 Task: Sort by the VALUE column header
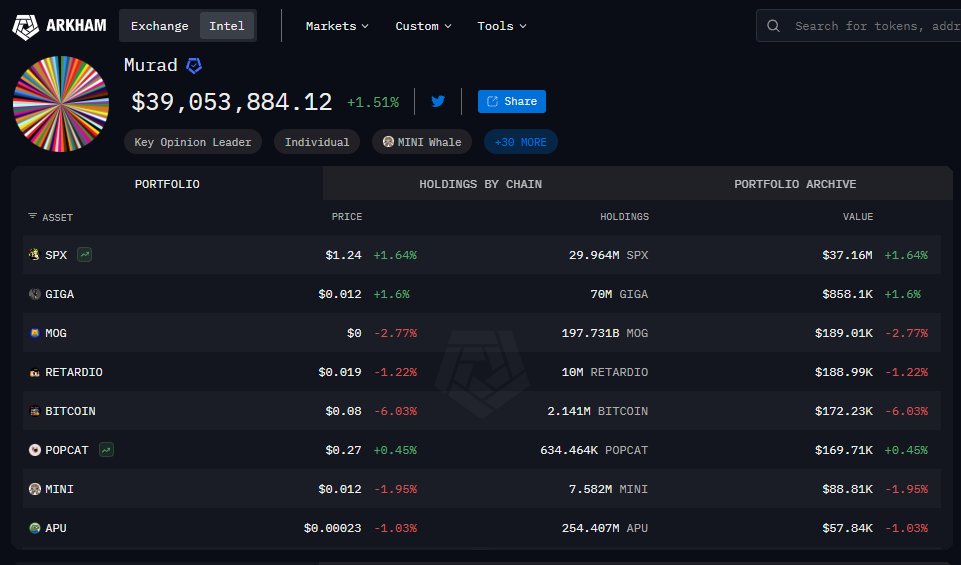click(858, 216)
